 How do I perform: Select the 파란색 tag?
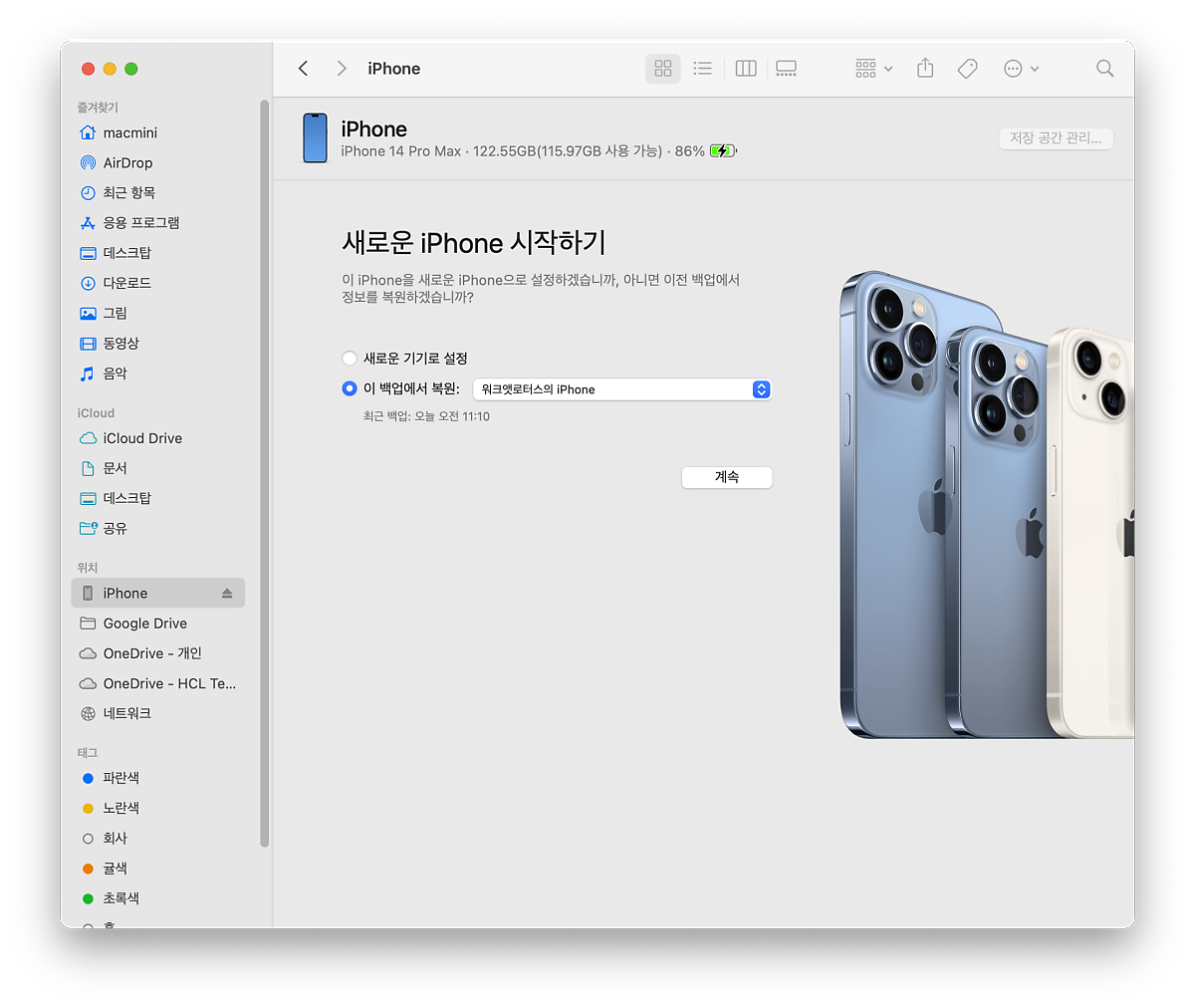[158, 778]
